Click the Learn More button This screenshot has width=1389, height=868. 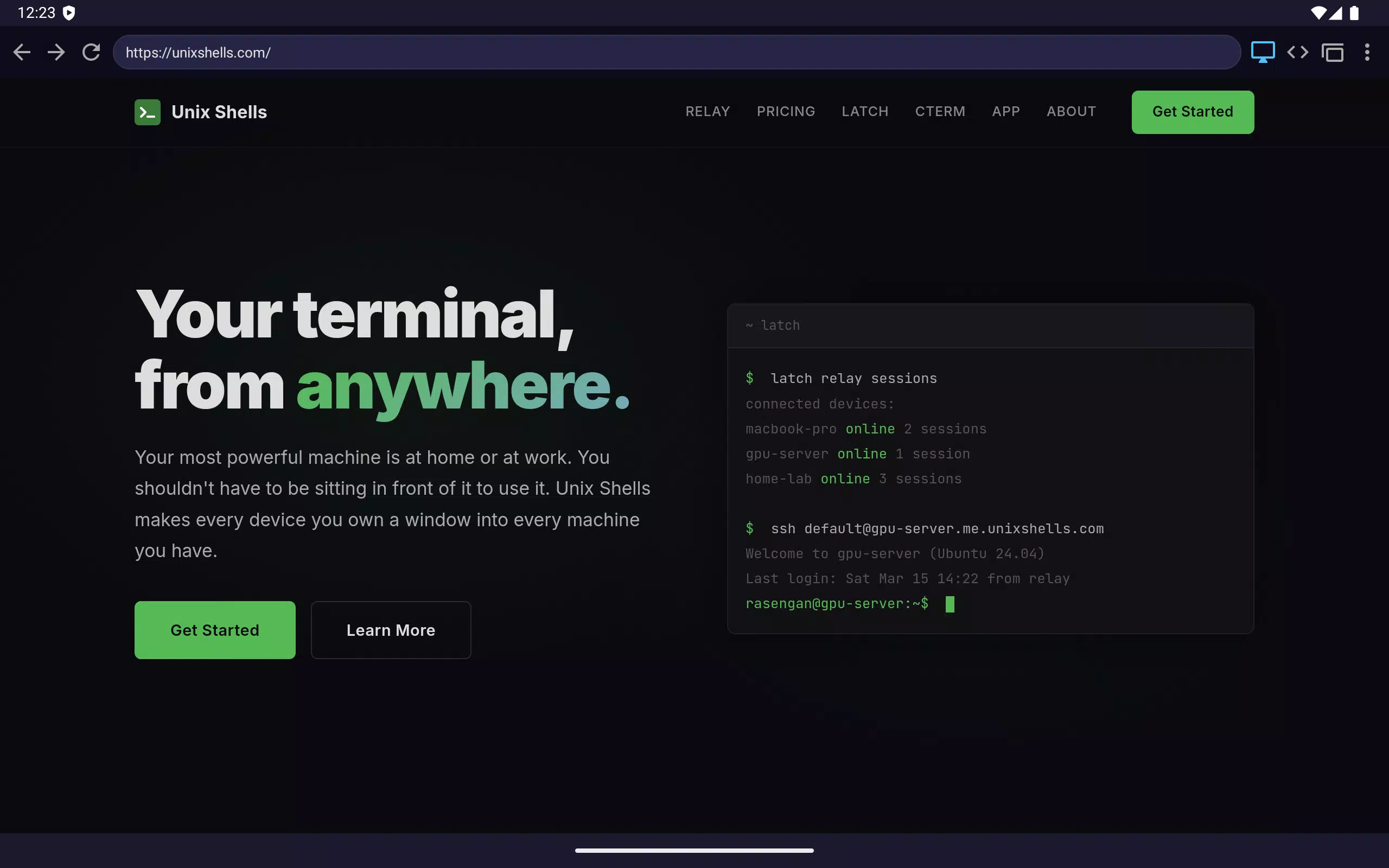pos(391,630)
